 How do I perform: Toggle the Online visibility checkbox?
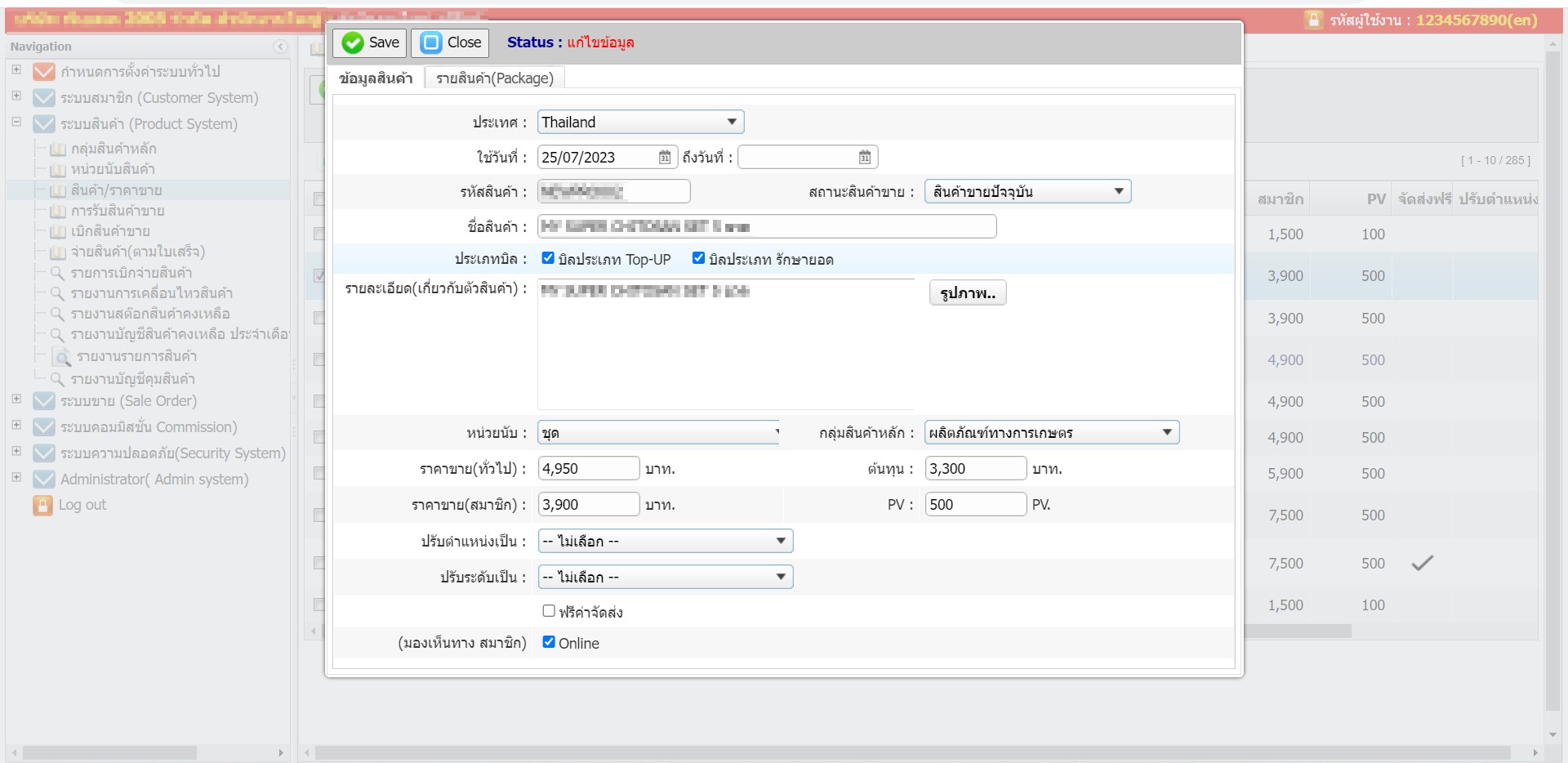(549, 642)
